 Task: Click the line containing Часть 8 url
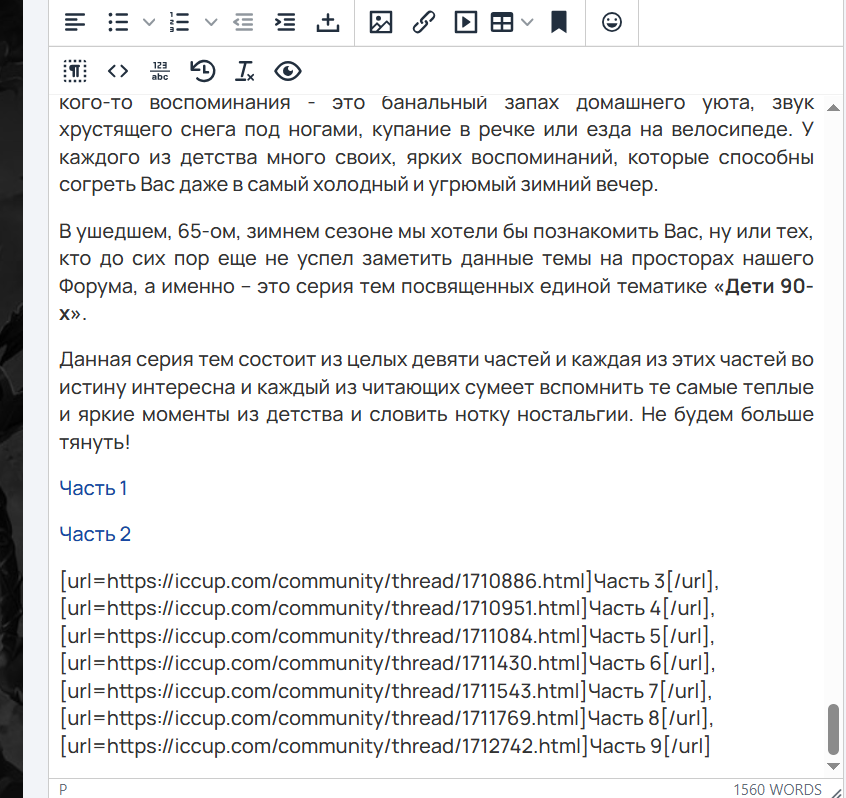(386, 718)
